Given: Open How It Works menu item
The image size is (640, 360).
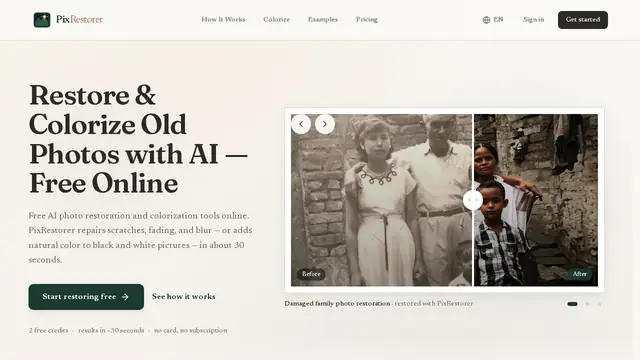Looking at the screenshot, I should pyautogui.click(x=223, y=20).
